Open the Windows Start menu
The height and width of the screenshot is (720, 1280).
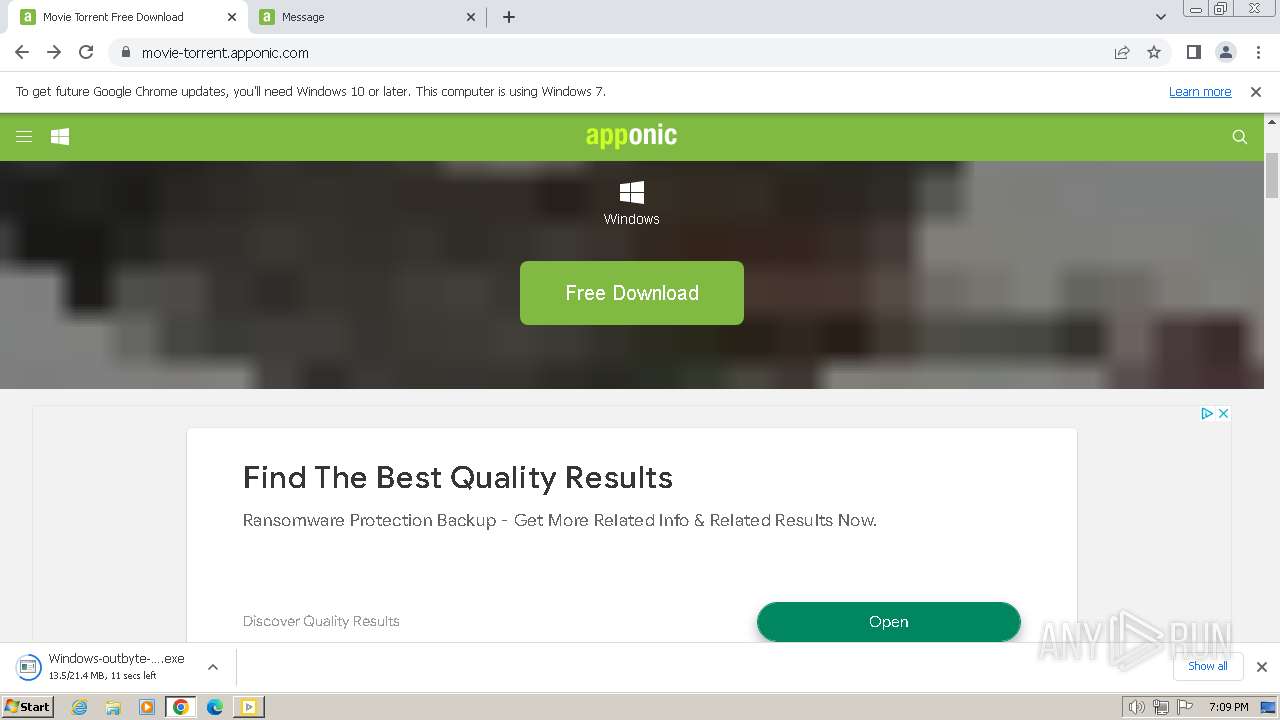[x=27, y=706]
